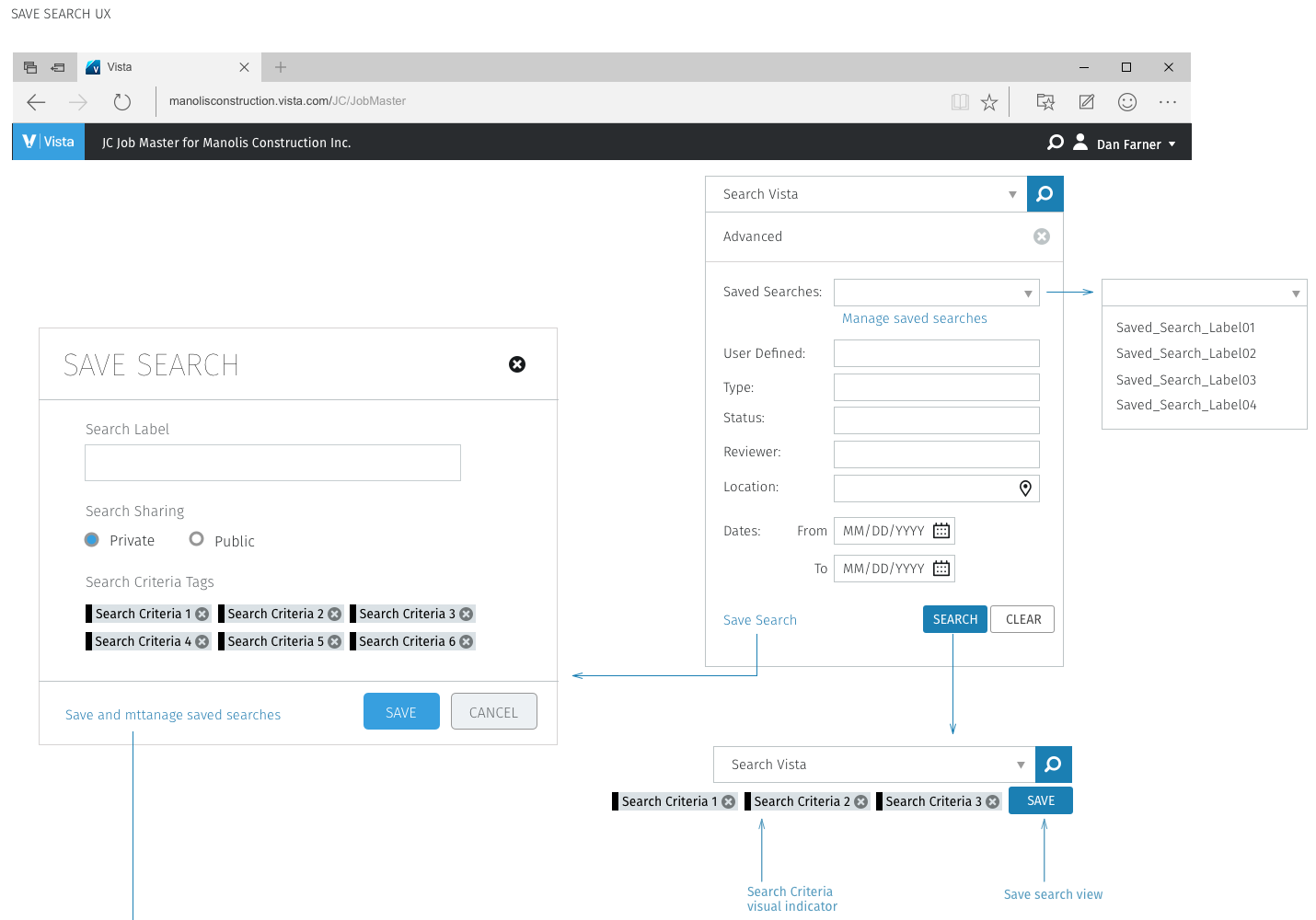The height and width of the screenshot is (920, 1316).
Task: Select the Private sharing radio button
Action: tap(92, 540)
